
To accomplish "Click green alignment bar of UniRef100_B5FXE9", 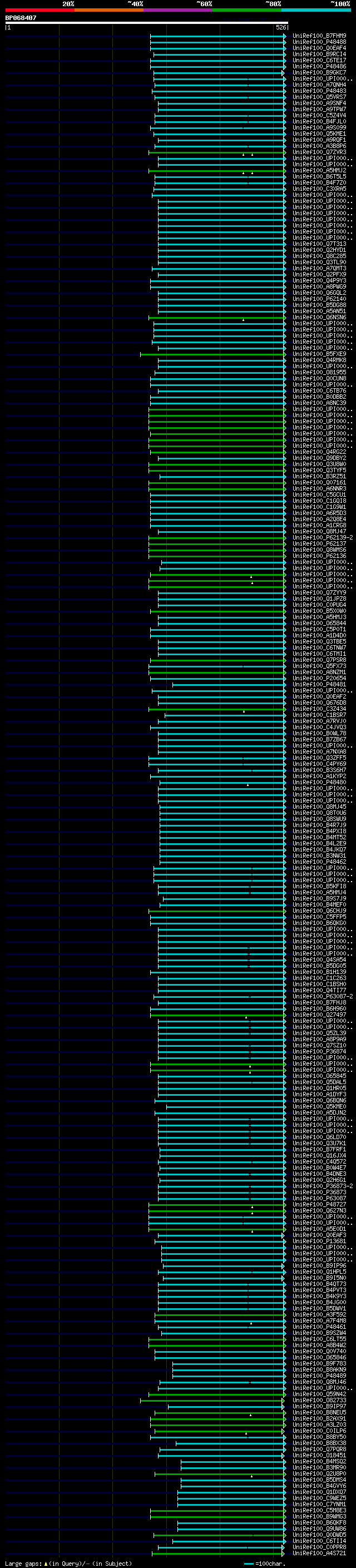I will (x=213, y=354).
